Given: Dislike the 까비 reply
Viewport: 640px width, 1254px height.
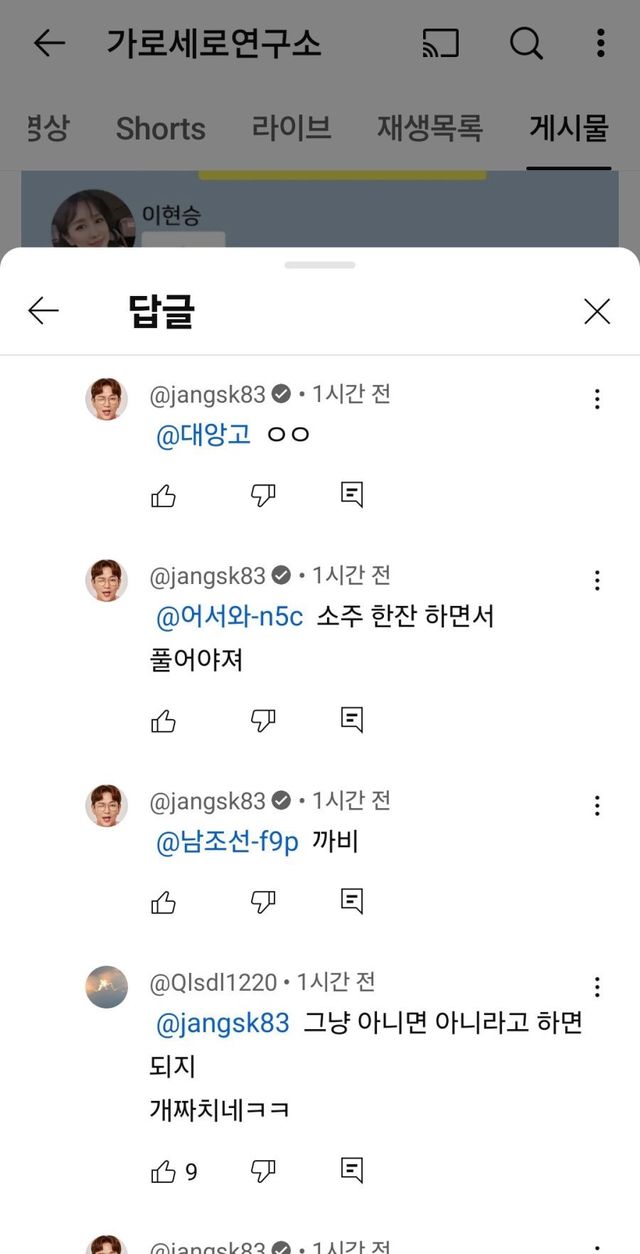Looking at the screenshot, I should pyautogui.click(x=263, y=902).
